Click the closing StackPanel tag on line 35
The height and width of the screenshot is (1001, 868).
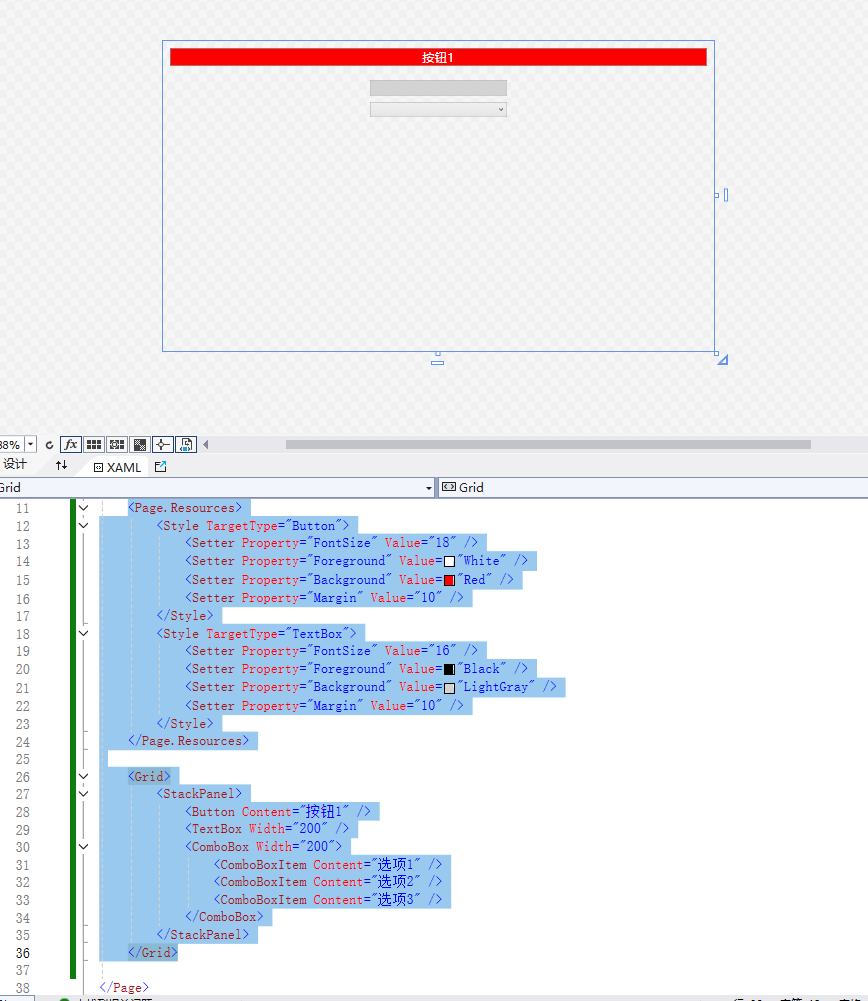pos(203,935)
